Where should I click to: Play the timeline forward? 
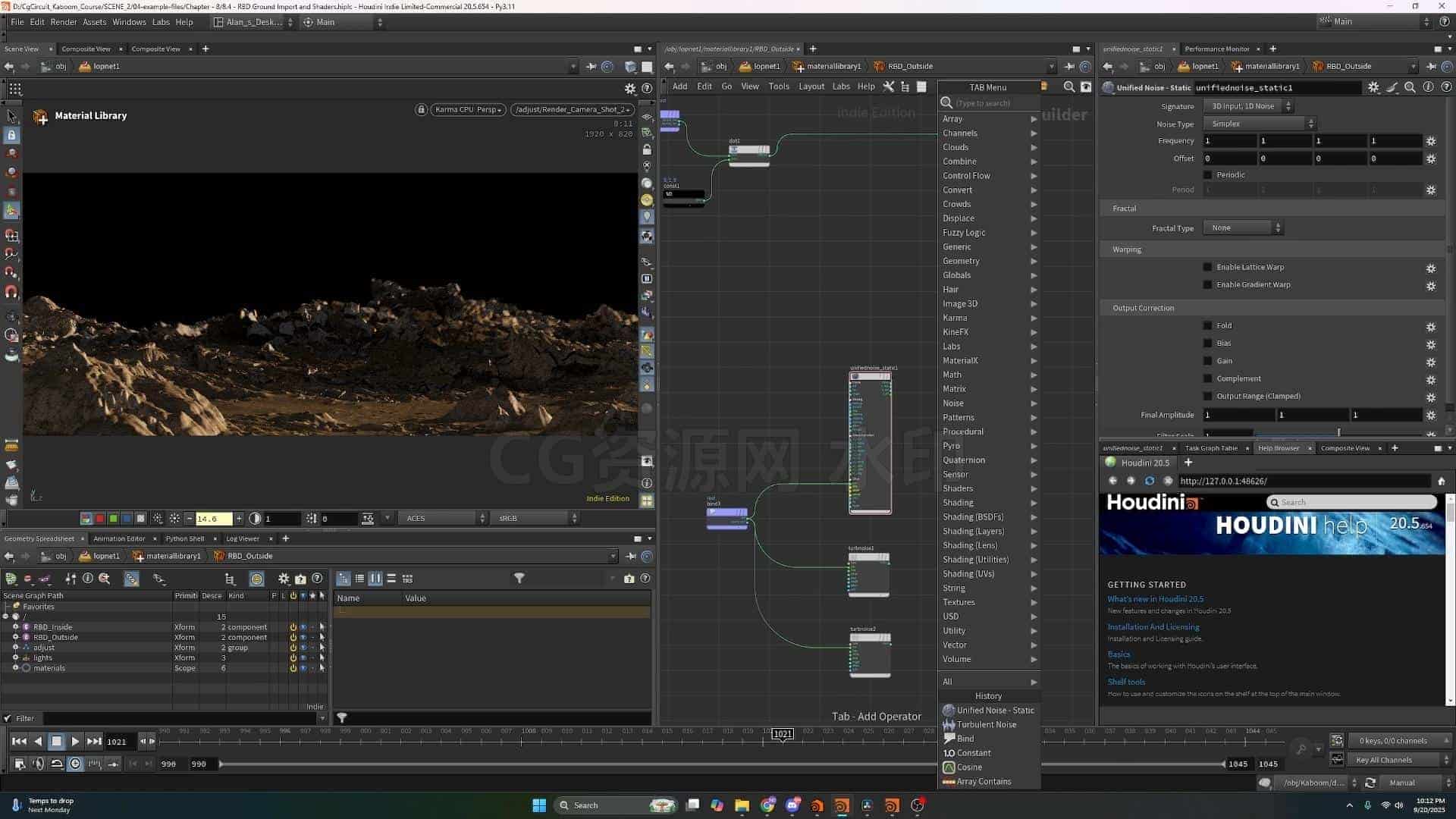pos(75,742)
